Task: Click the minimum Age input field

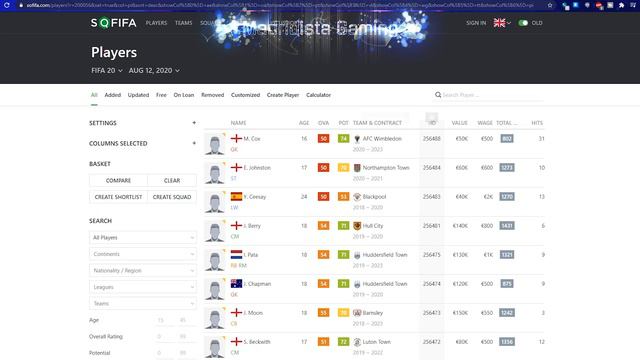Action: [x=164, y=320]
